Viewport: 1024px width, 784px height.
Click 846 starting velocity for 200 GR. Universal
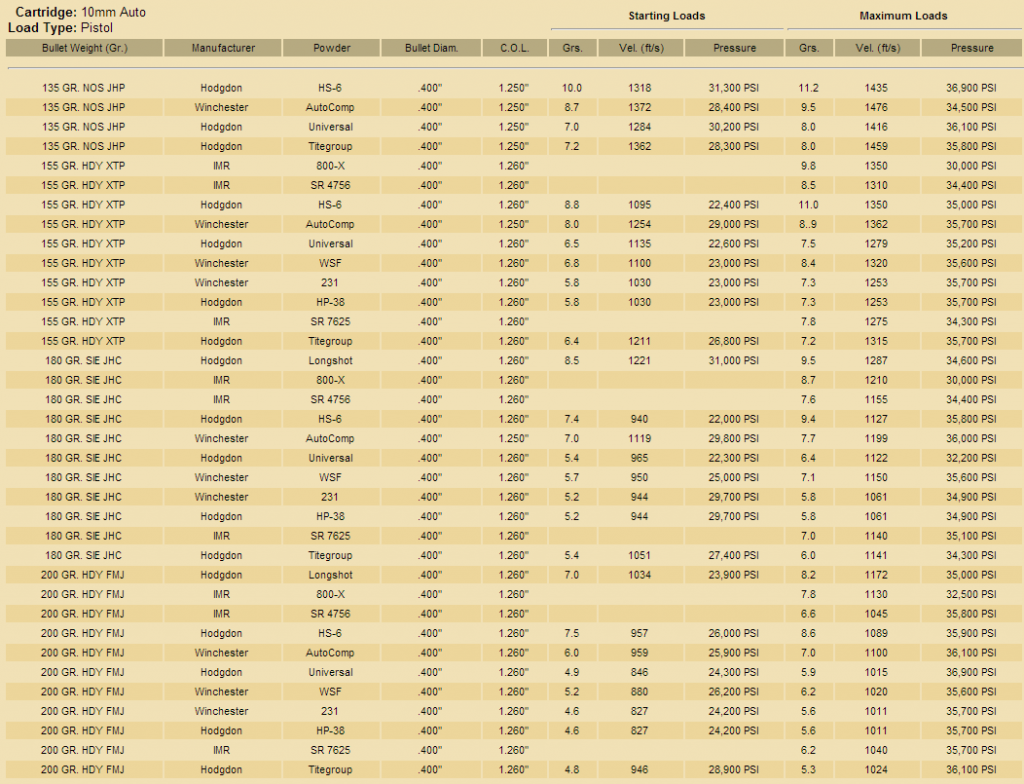(639, 672)
